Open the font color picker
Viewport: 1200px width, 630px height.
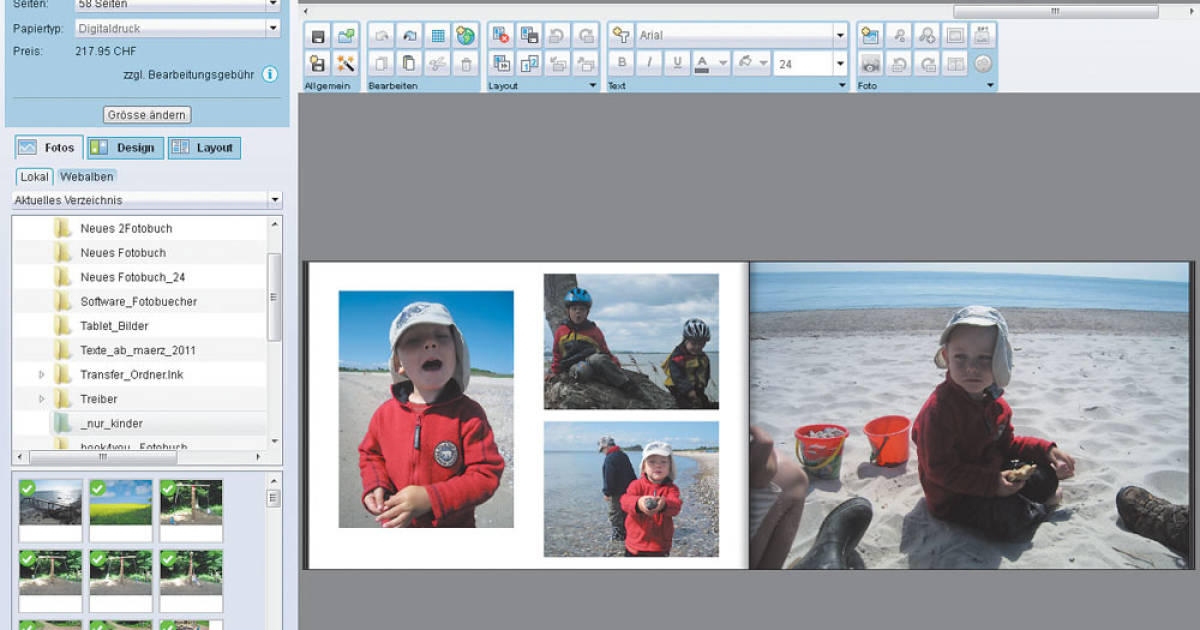(711, 64)
